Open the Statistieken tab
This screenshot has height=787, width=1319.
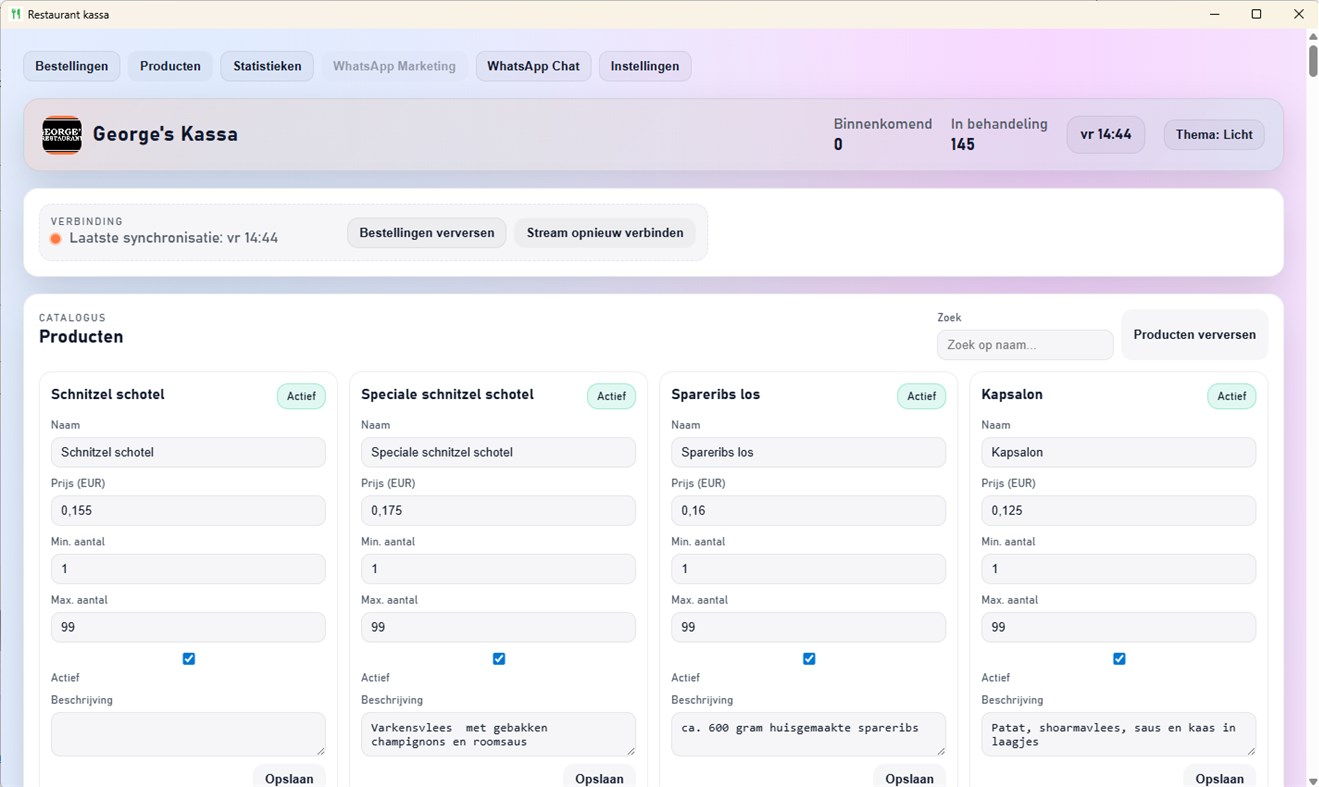tap(267, 66)
